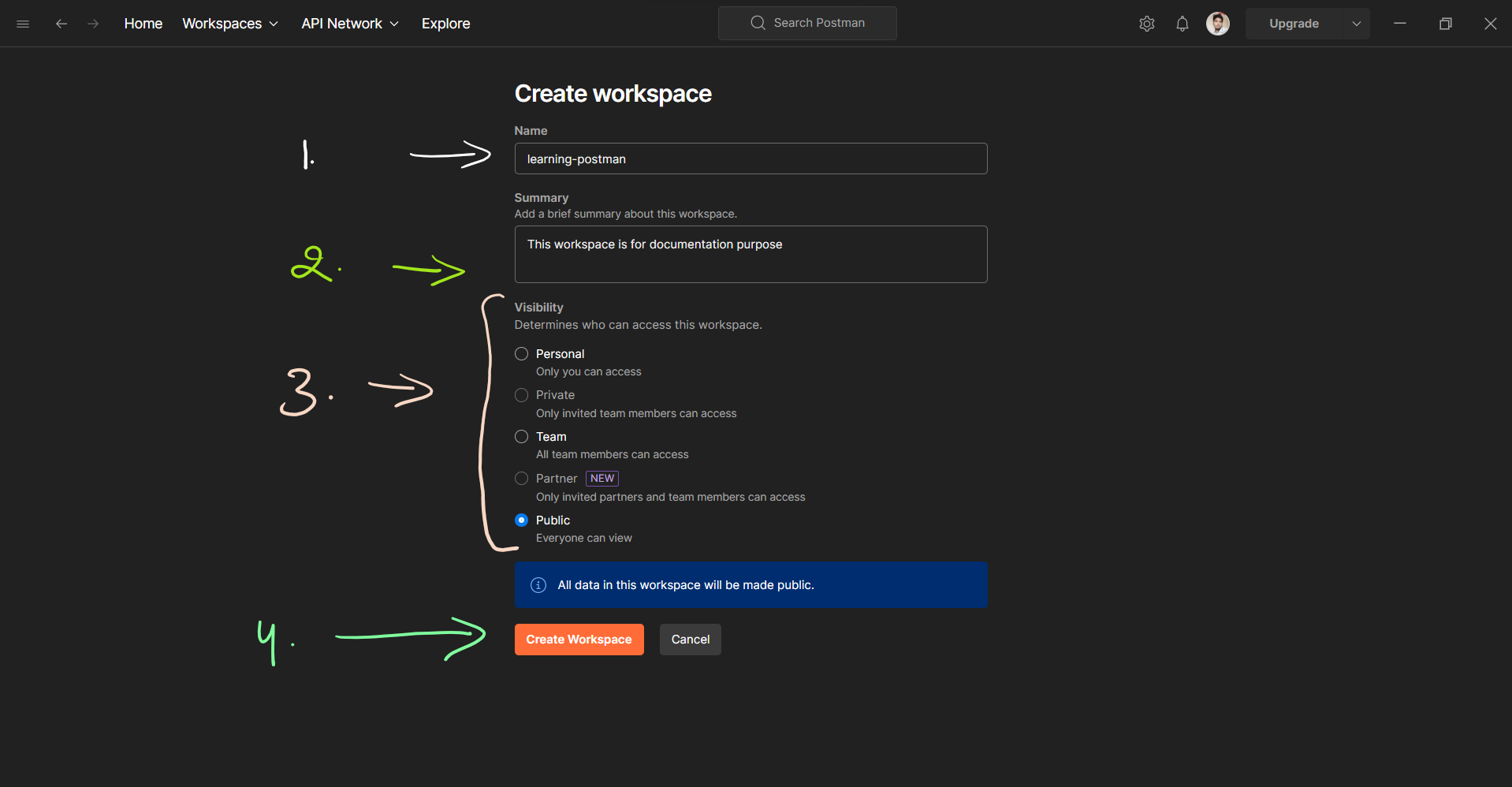This screenshot has width=1512, height=787.
Task: Open the settings gear icon
Action: coord(1147,24)
